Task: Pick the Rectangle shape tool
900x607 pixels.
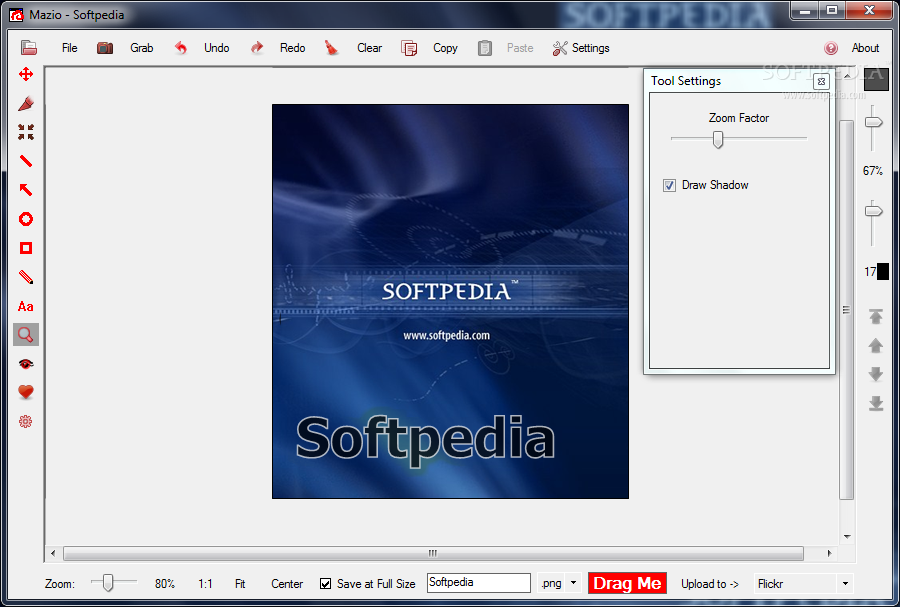Action: (26, 248)
